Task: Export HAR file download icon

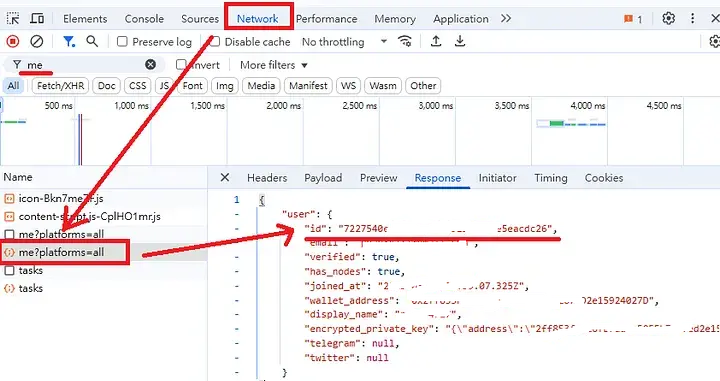Action: click(460, 42)
